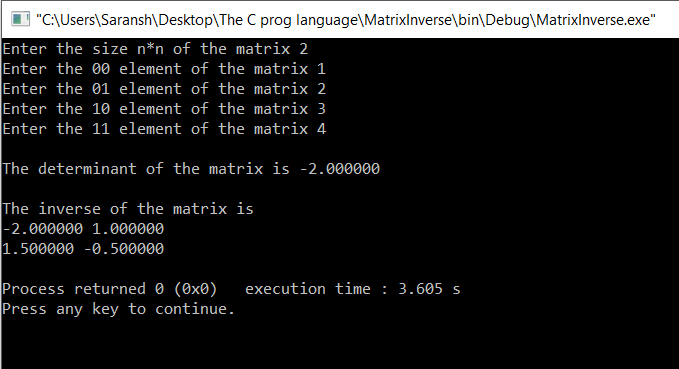679x369 pixels.
Task: Click the inverse row '1.500000 -0.500000'
Action: 83,249
